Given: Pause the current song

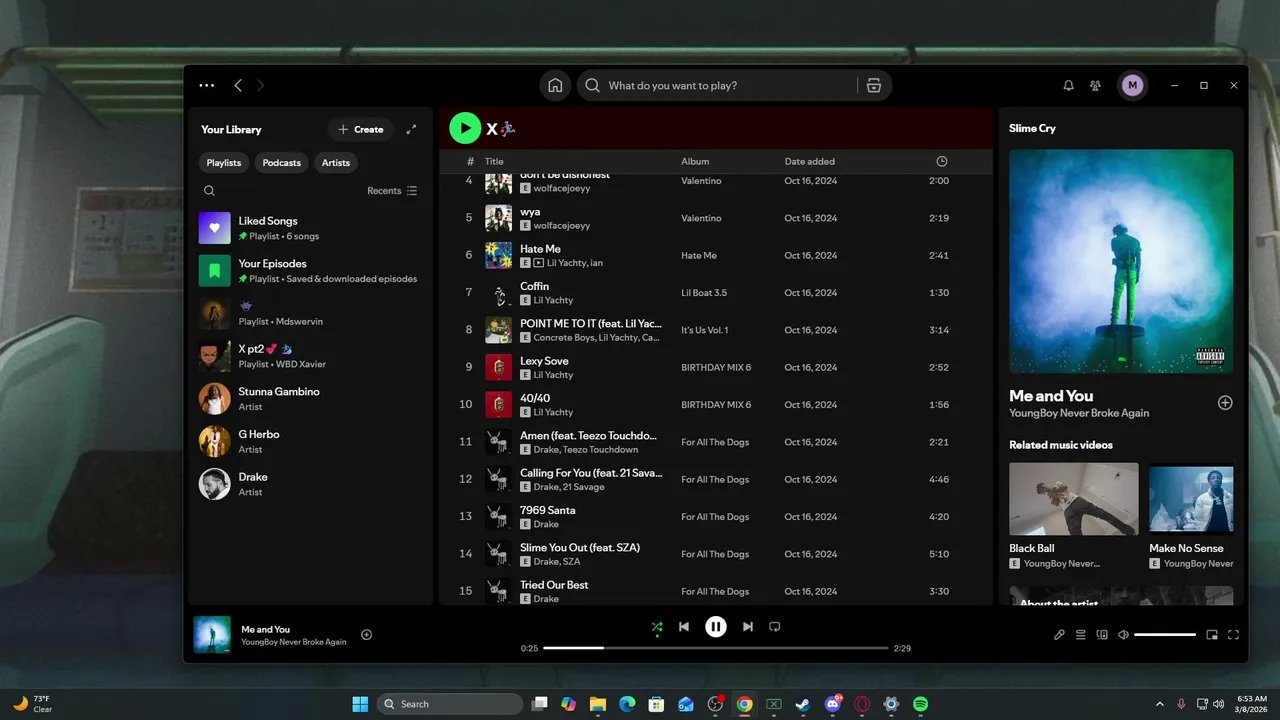Looking at the screenshot, I should pos(716,627).
